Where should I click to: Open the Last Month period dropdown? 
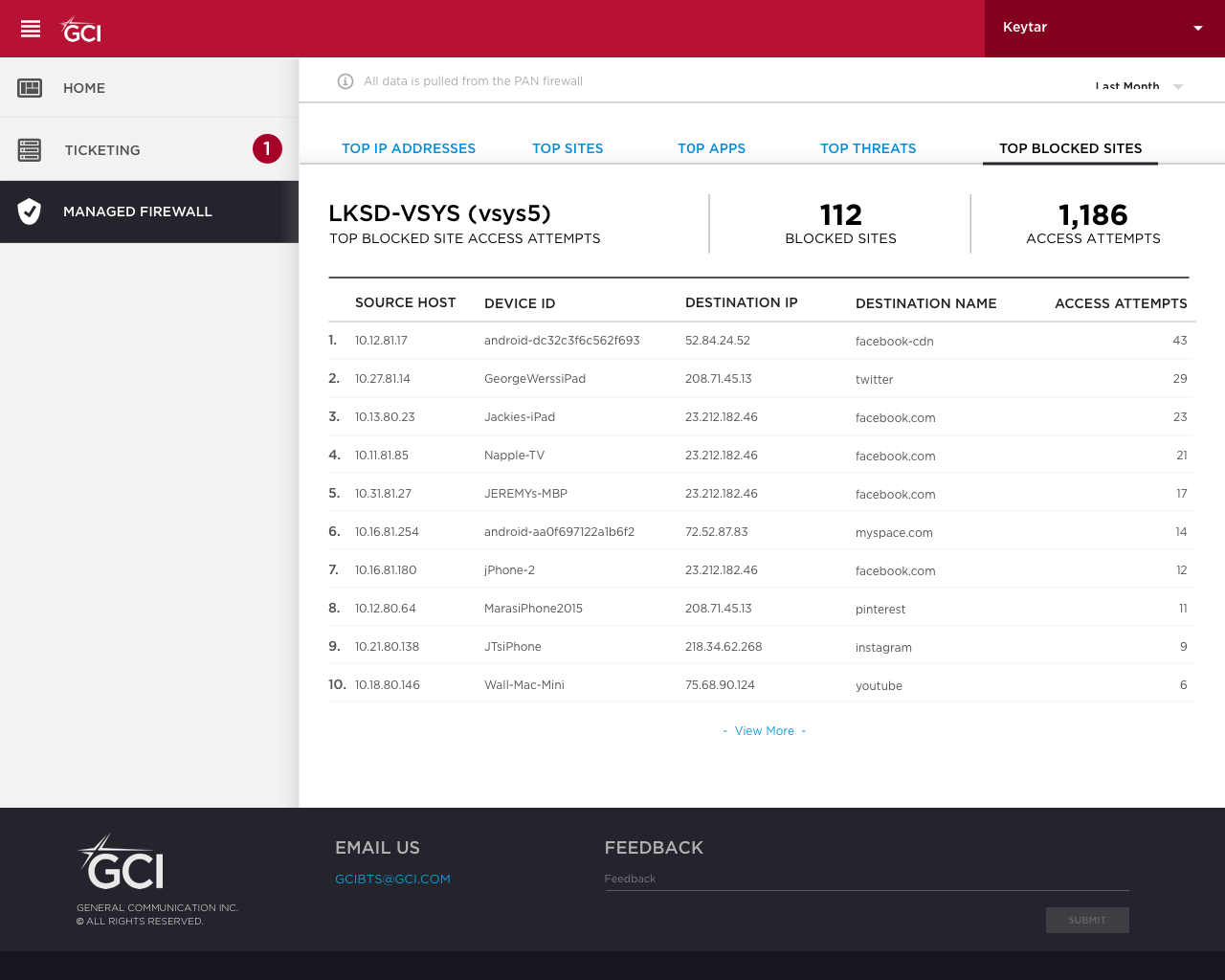1139,86
